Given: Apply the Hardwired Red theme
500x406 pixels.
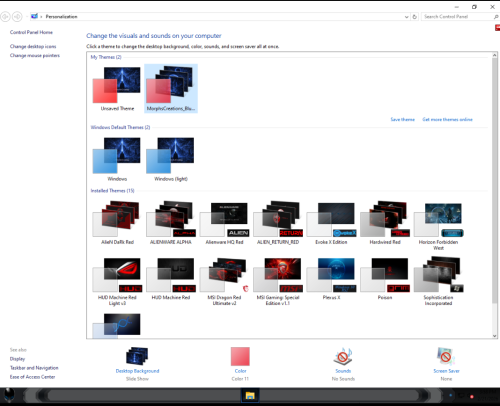Looking at the screenshot, I should 385,223.
